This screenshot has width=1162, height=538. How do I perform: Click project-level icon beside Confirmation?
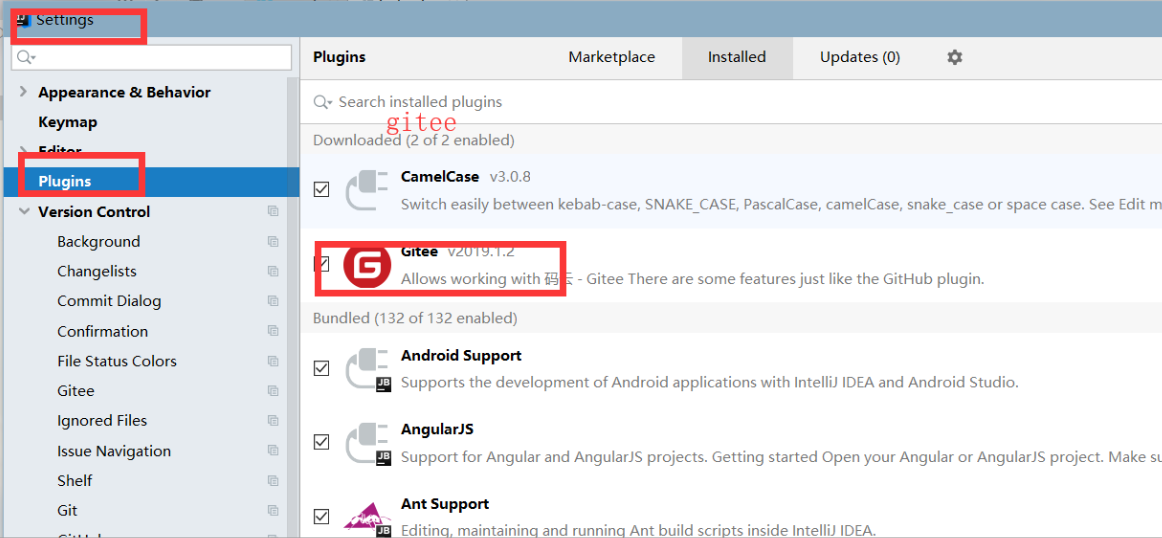click(273, 331)
